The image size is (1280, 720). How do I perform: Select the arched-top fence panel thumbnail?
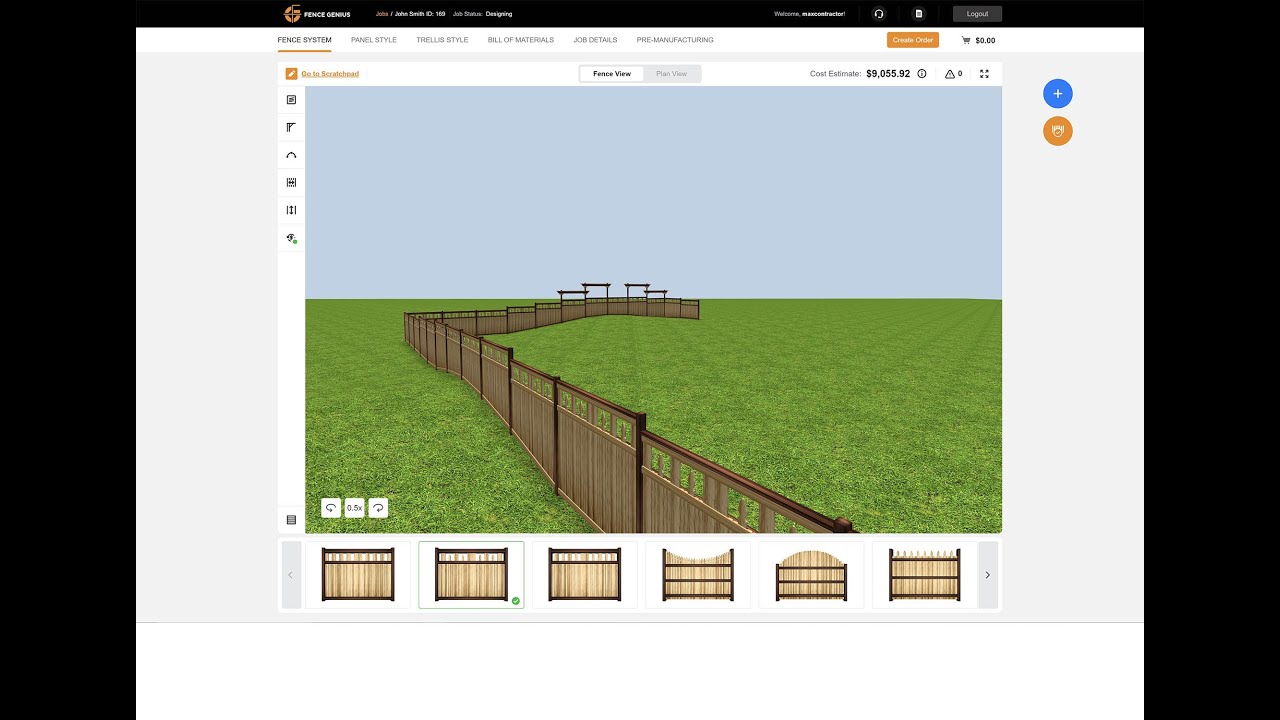(812, 575)
